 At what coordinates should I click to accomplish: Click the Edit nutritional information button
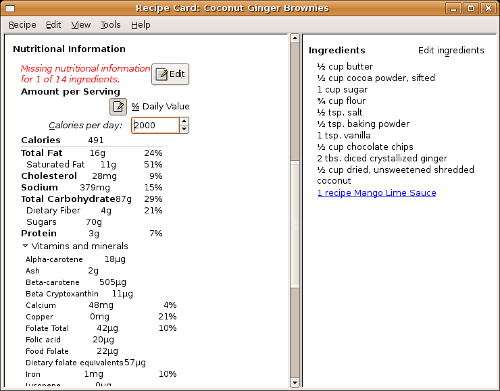(x=170, y=74)
